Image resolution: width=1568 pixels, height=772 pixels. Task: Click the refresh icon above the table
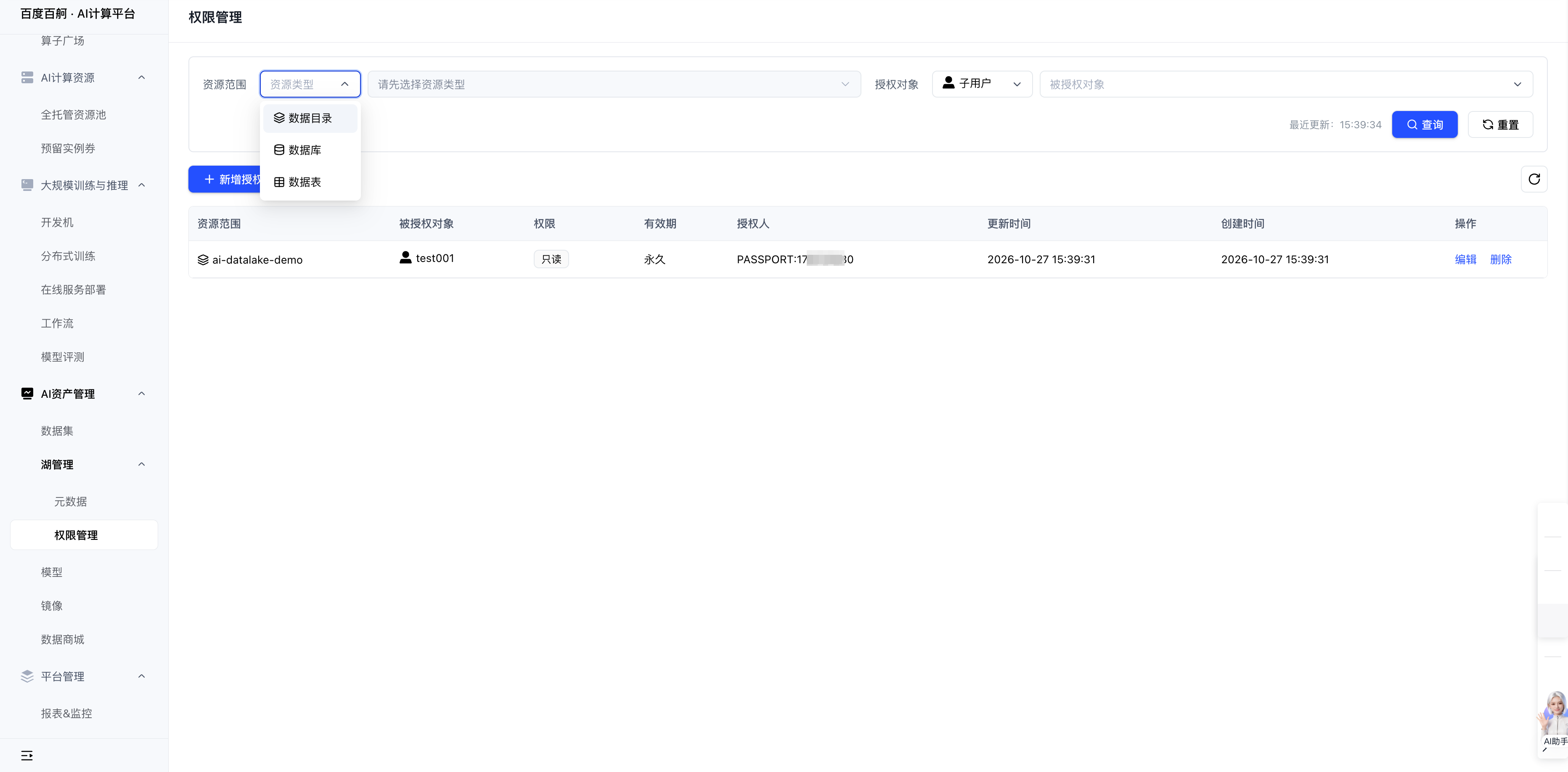(x=1534, y=179)
